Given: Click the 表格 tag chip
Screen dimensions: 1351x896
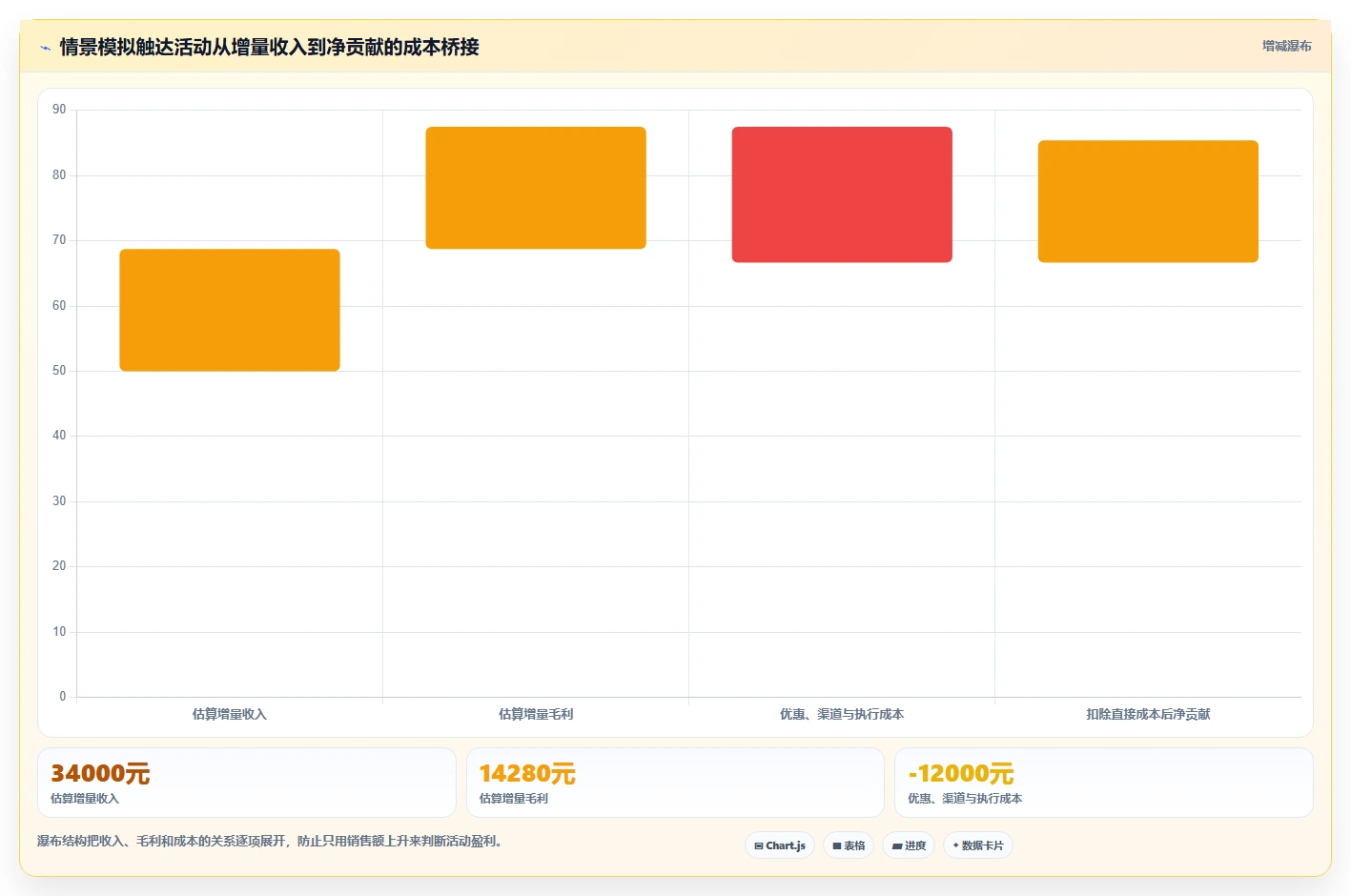Looking at the screenshot, I should pyautogui.click(x=849, y=845).
